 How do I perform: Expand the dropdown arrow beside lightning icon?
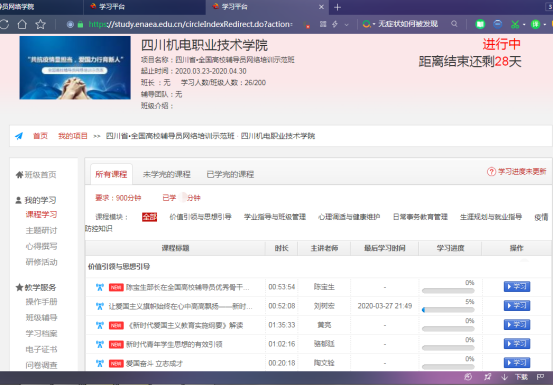point(347,24)
